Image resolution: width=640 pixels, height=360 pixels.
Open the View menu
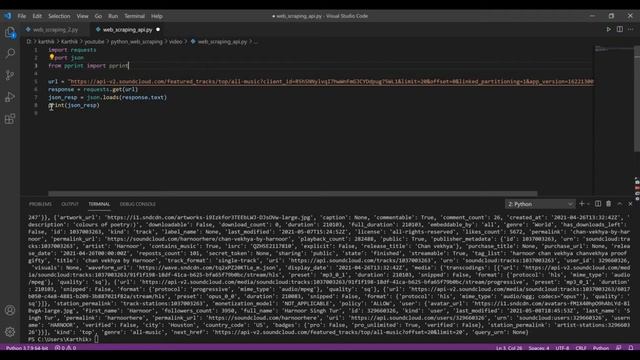pos(82,16)
